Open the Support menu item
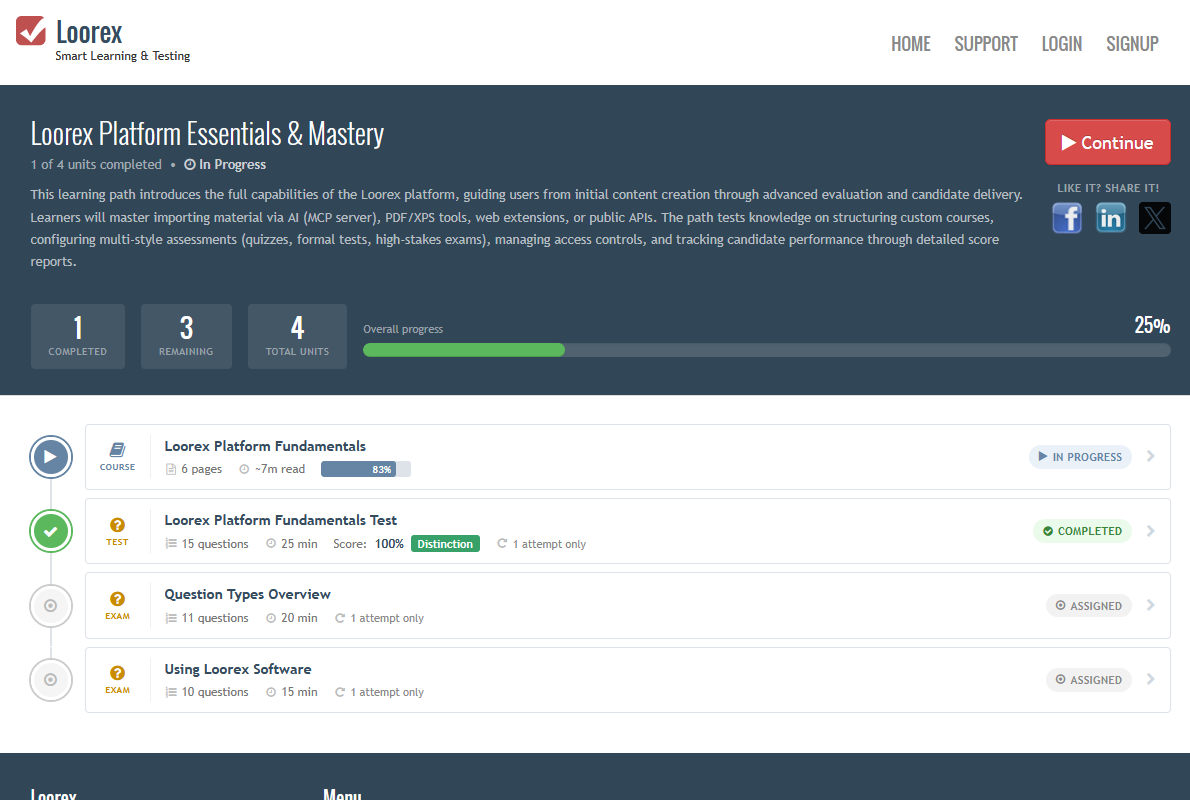The height and width of the screenshot is (800, 1190). click(x=986, y=44)
